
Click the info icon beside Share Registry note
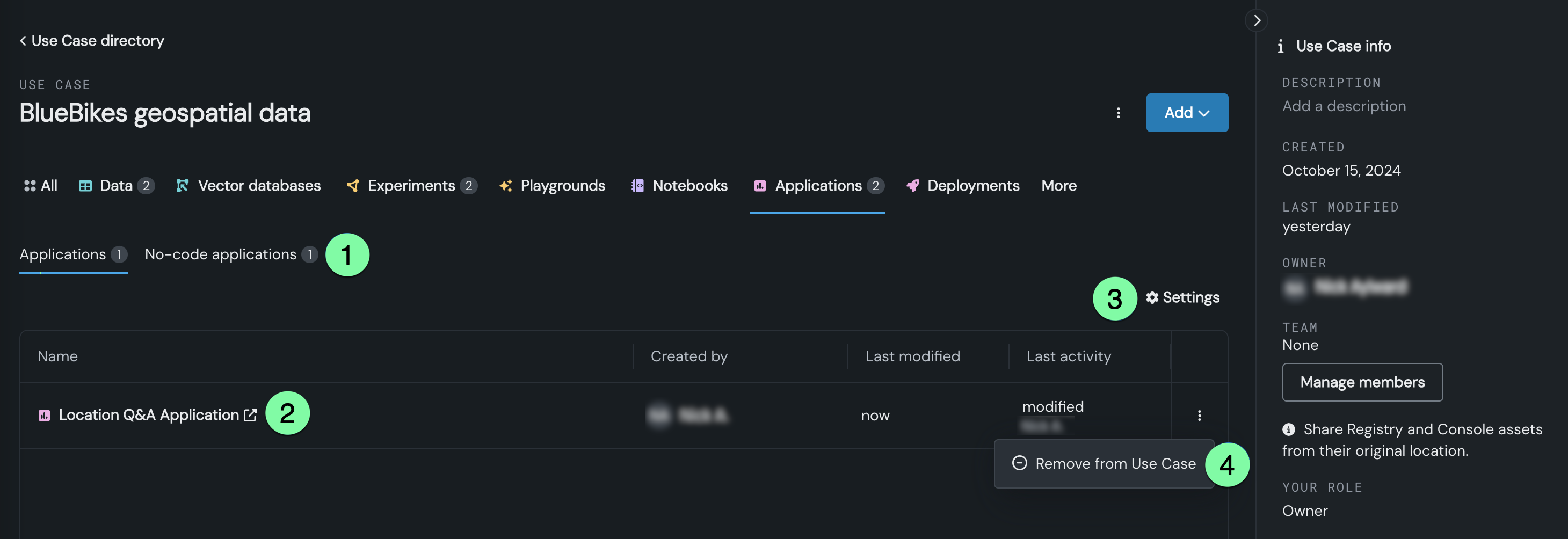[x=1289, y=429]
